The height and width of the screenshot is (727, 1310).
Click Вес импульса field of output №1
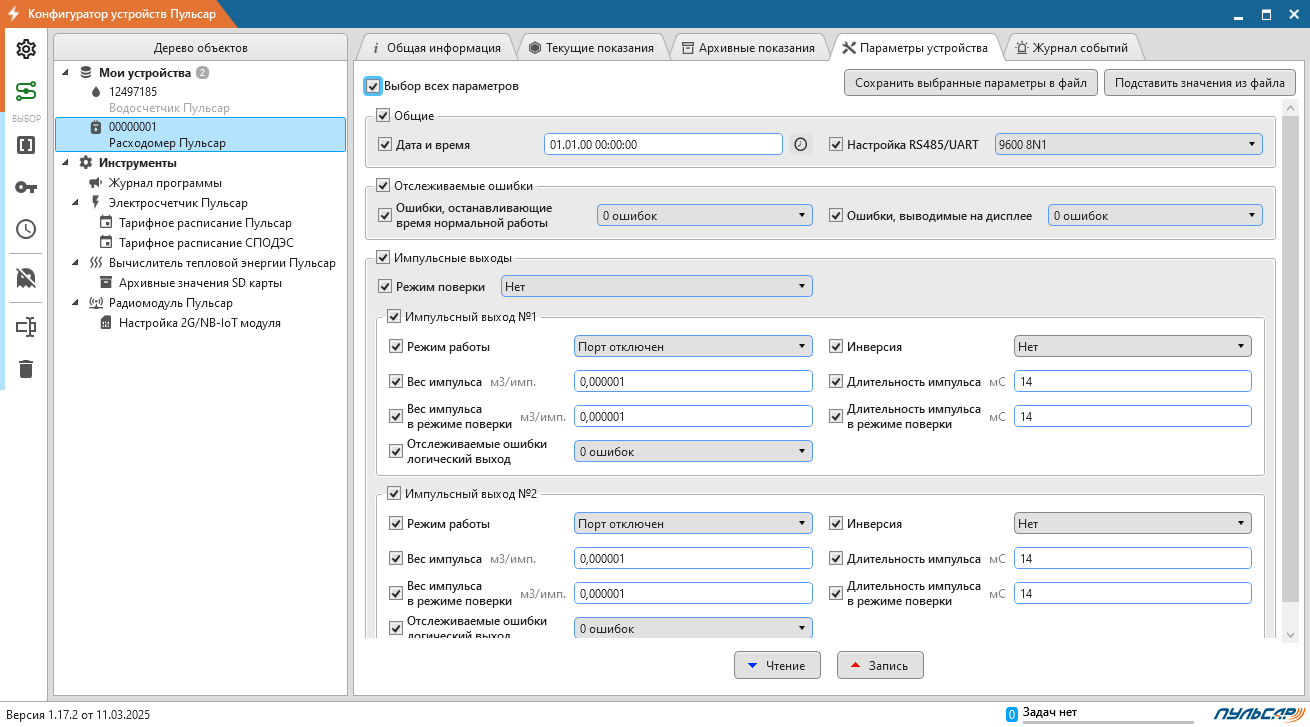click(693, 381)
